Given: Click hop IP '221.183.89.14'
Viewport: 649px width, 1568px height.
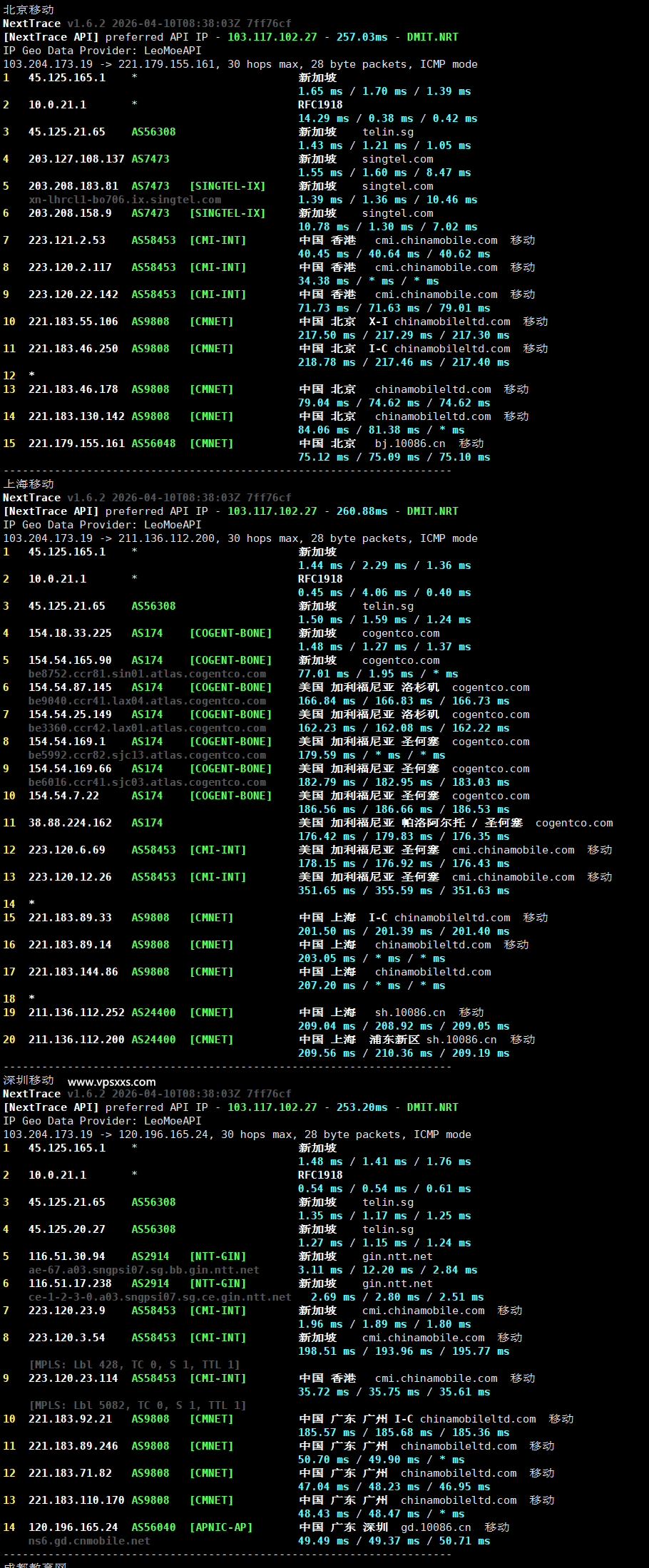Looking at the screenshot, I should (x=70, y=945).
